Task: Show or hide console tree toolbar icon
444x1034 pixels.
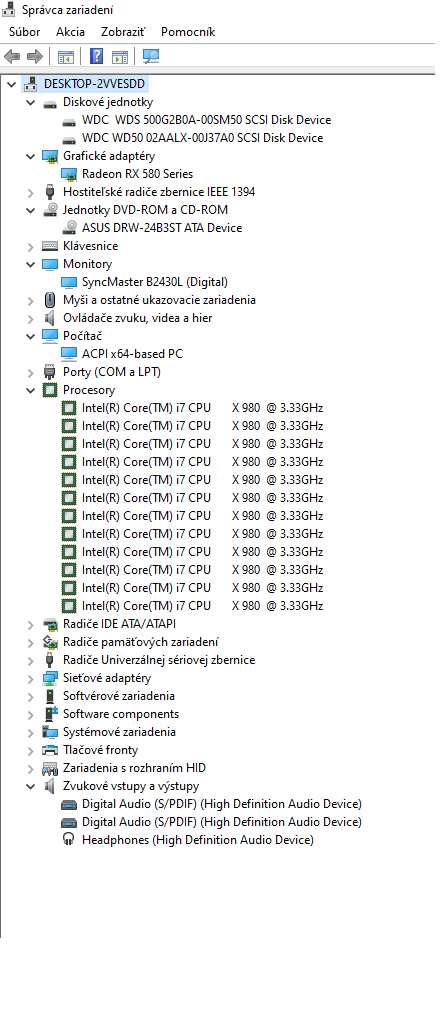Action: coord(65,57)
